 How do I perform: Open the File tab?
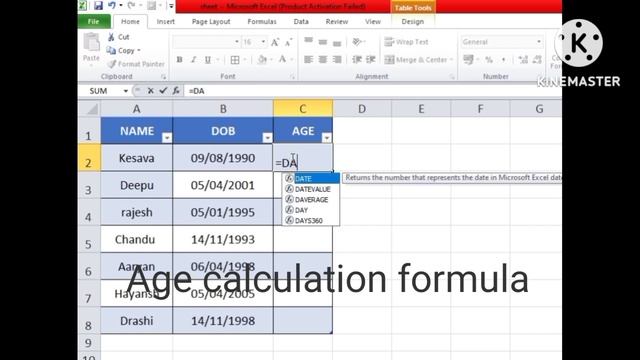click(93, 22)
